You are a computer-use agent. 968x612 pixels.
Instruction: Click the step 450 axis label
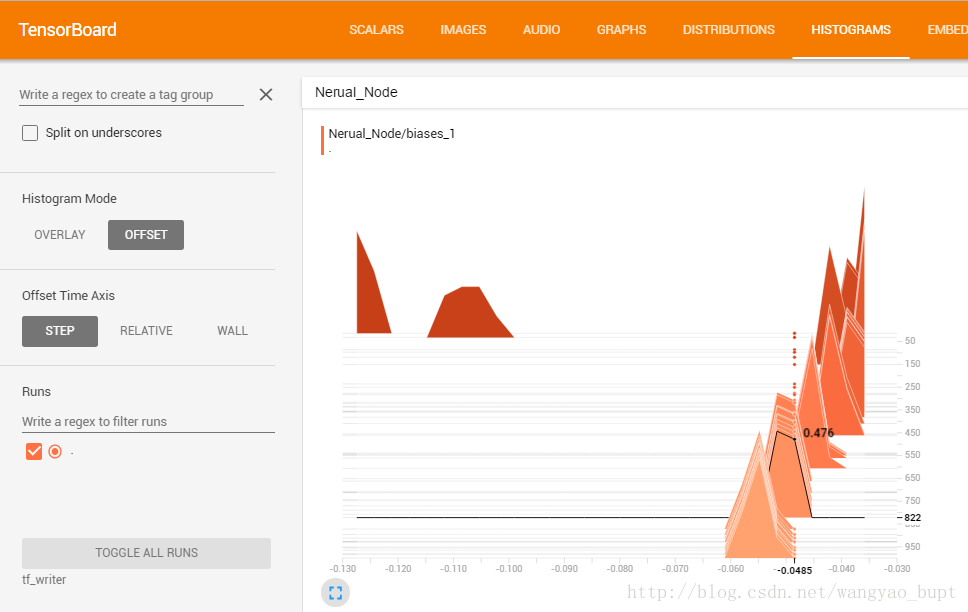912,432
